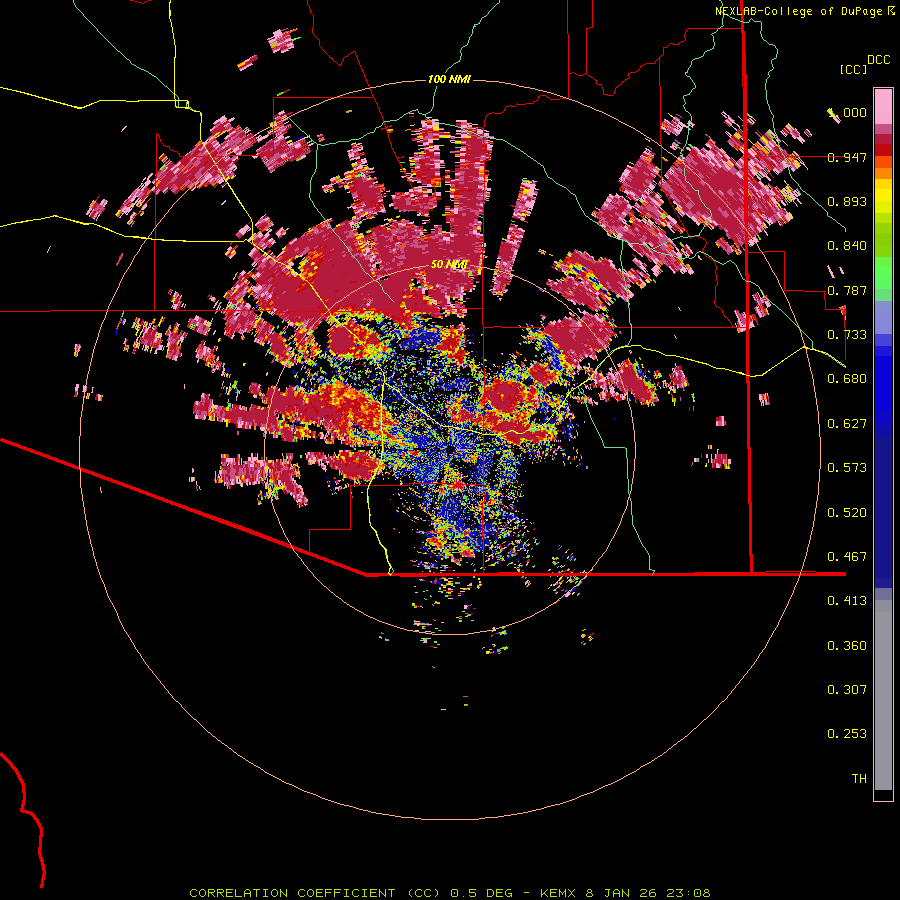The image size is (900, 900).
Task: Click the 0.520 scale value
Action: point(847,513)
